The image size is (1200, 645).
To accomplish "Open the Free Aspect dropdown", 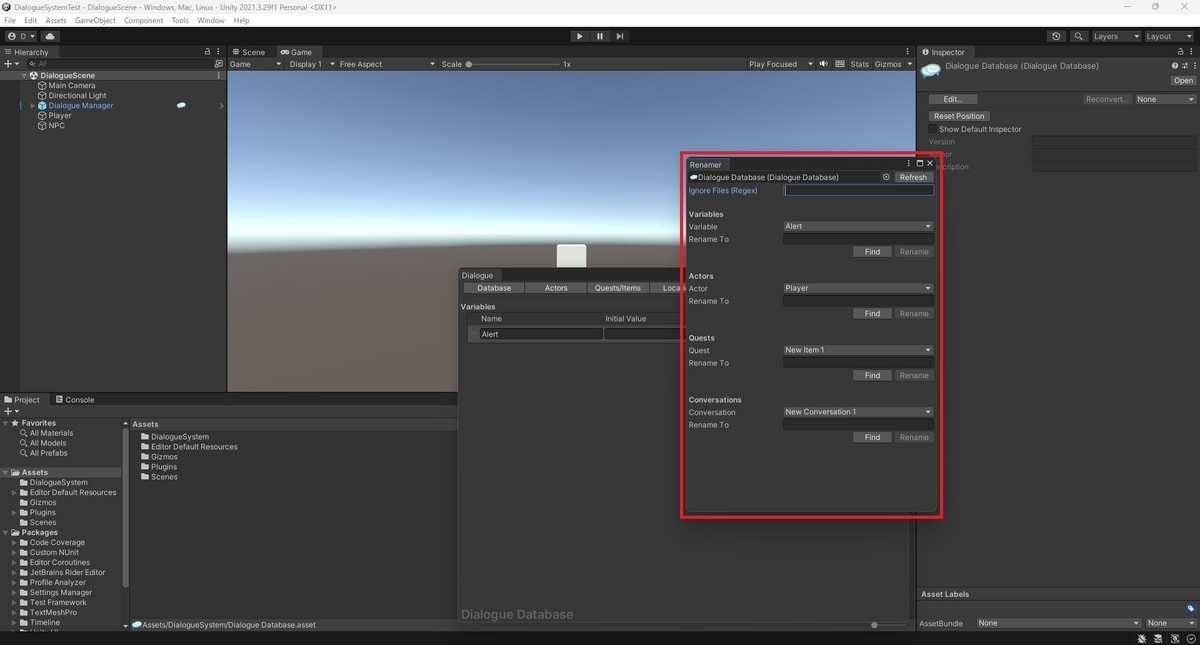I will [387, 64].
